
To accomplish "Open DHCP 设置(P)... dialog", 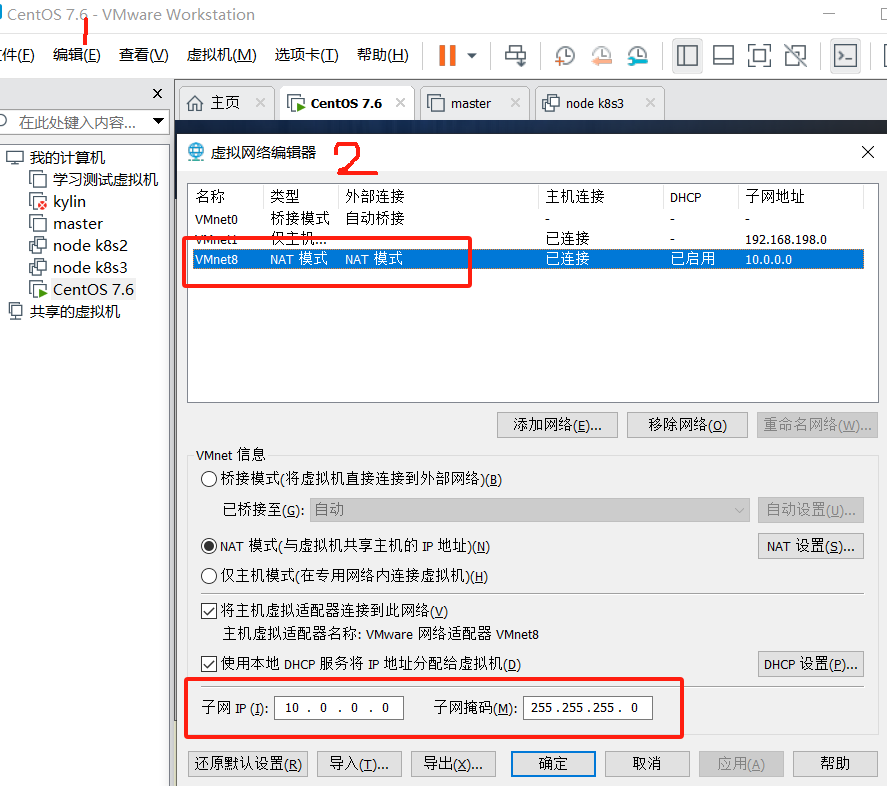I will click(811, 664).
